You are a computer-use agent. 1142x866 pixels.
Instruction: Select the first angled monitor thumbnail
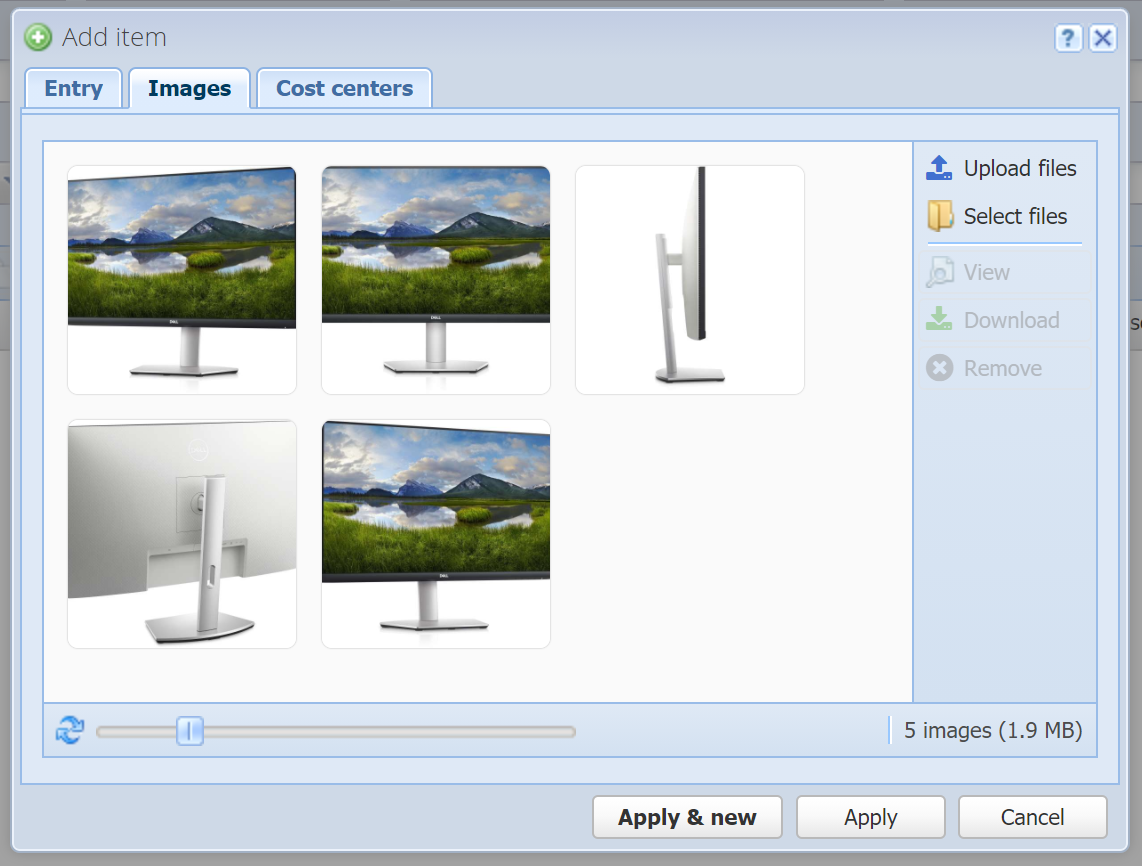pos(182,280)
